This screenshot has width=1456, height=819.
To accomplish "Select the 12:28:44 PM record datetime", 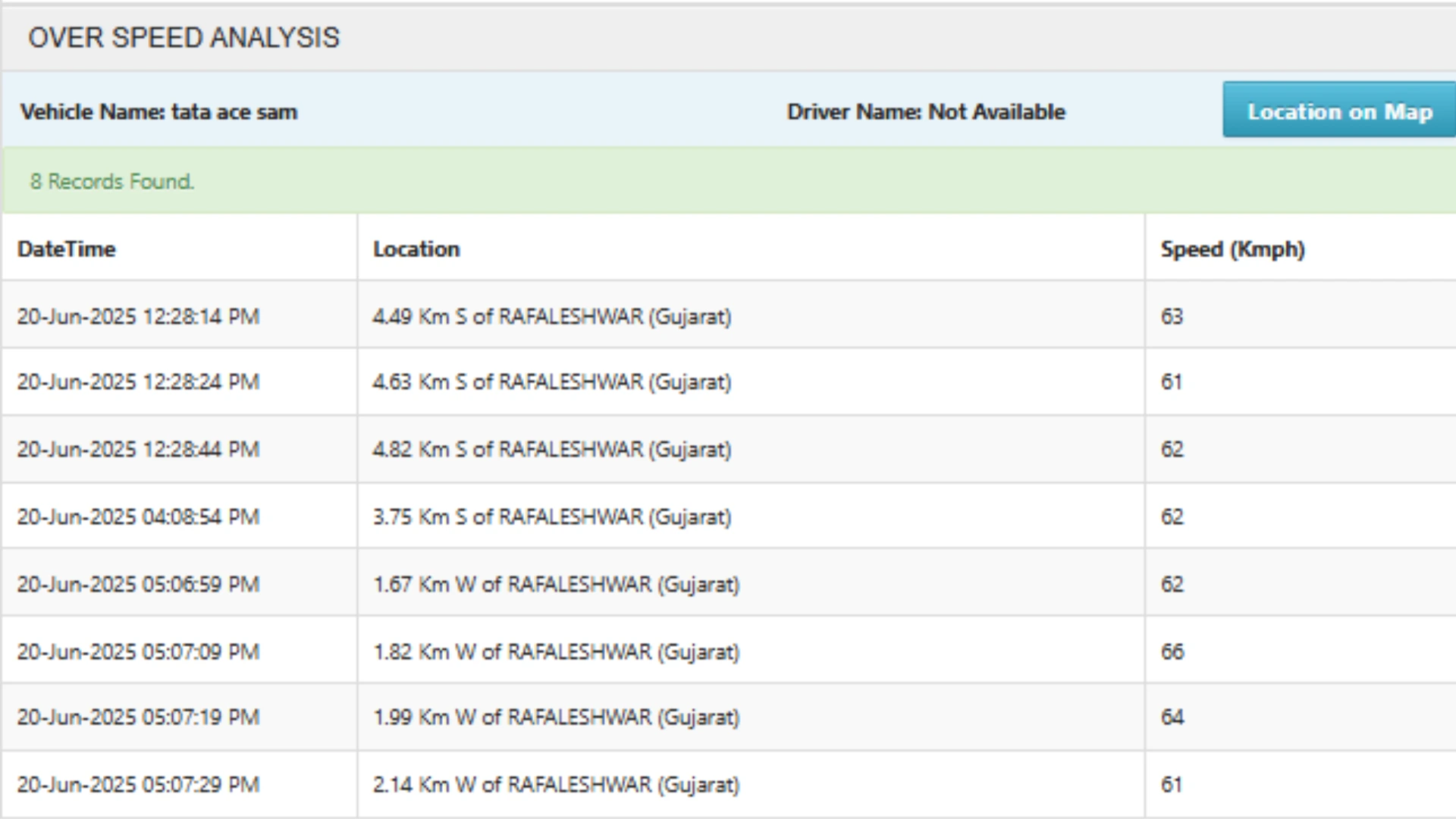I will (x=138, y=449).
